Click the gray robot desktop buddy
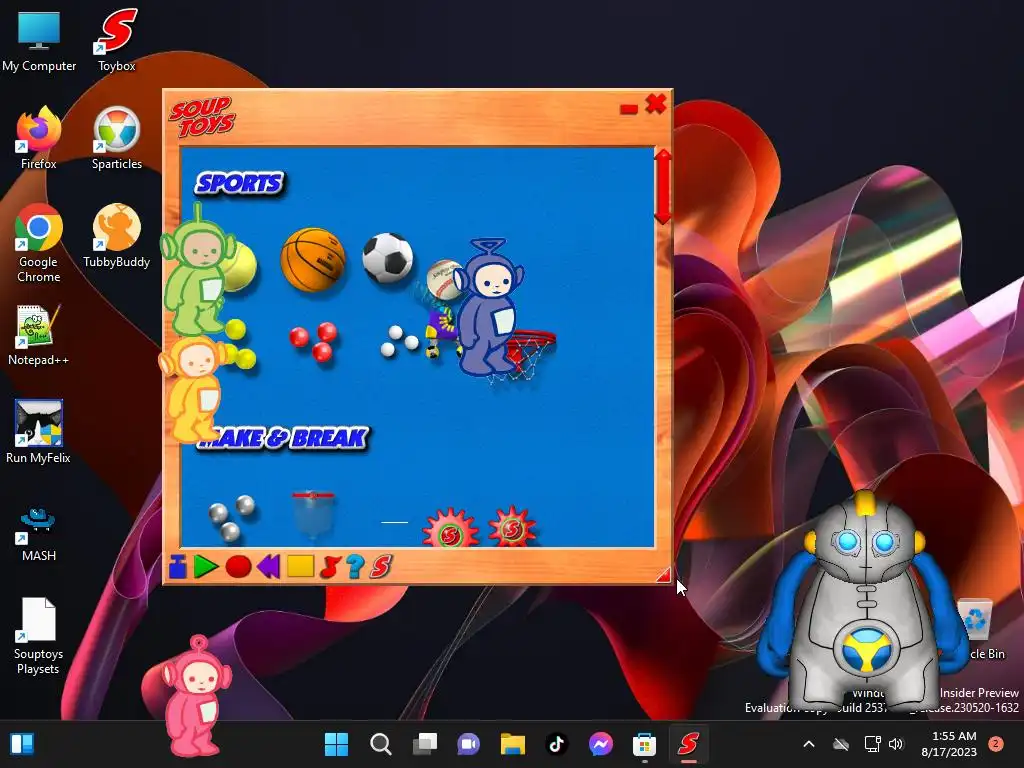1024x768 pixels. click(863, 602)
